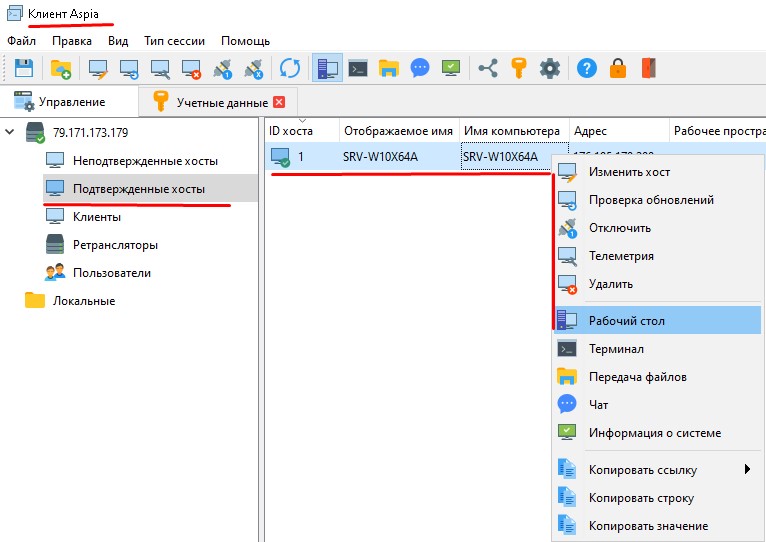Click the disconnect all plug toolbar icon with X
This screenshot has height=542, width=766.
pyautogui.click(x=254, y=69)
